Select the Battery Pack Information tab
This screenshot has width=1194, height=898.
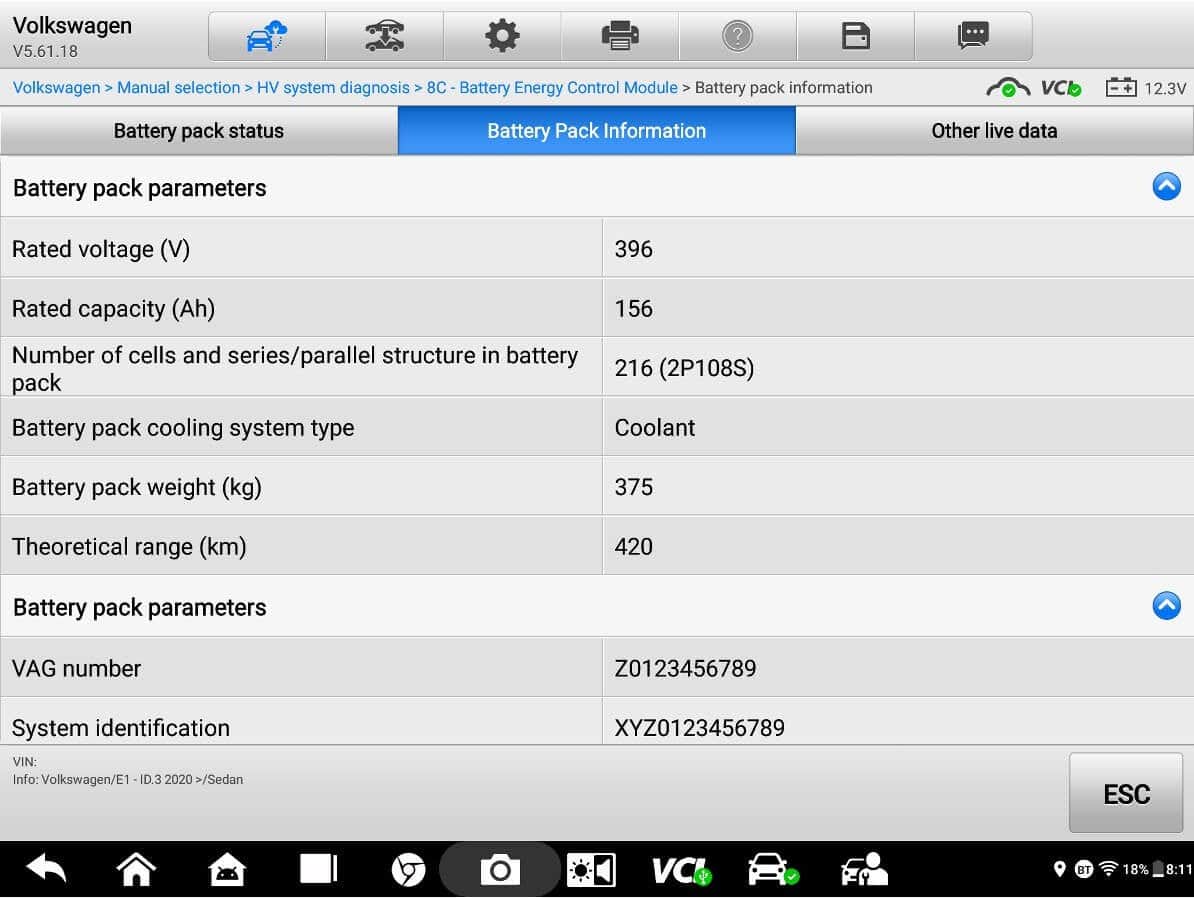[597, 131]
